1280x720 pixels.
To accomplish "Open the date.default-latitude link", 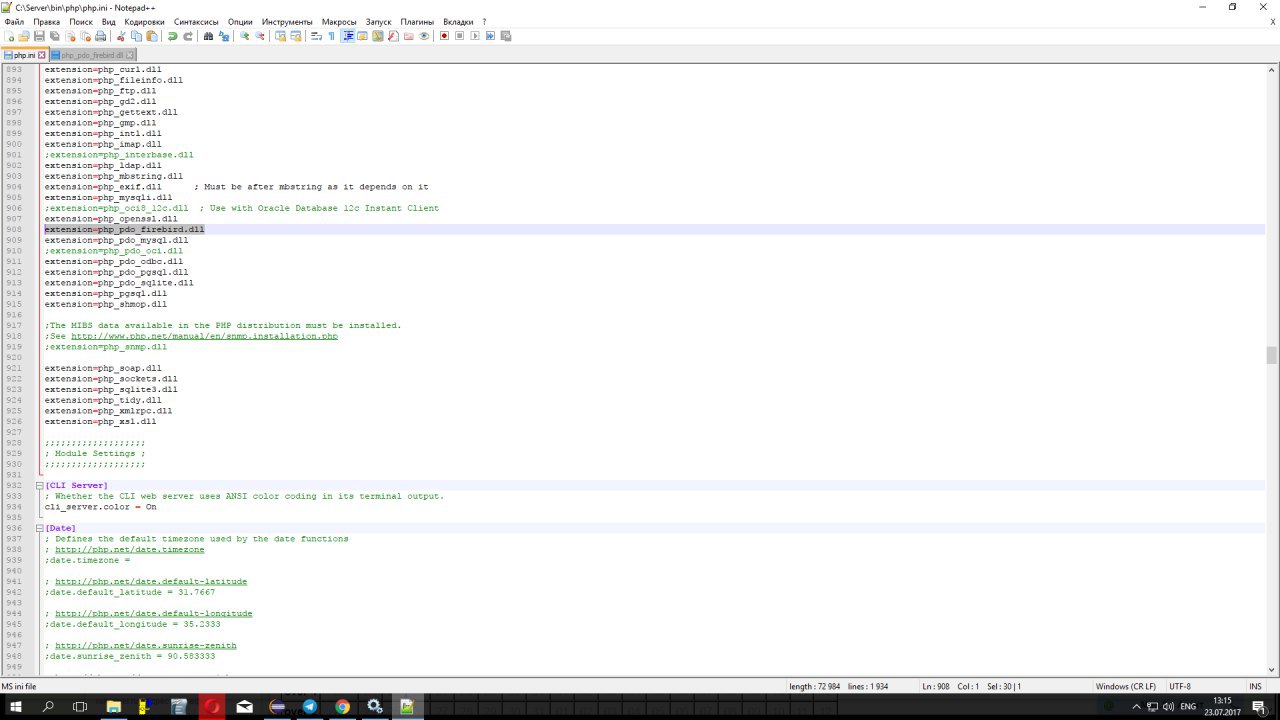I will click(x=151, y=581).
